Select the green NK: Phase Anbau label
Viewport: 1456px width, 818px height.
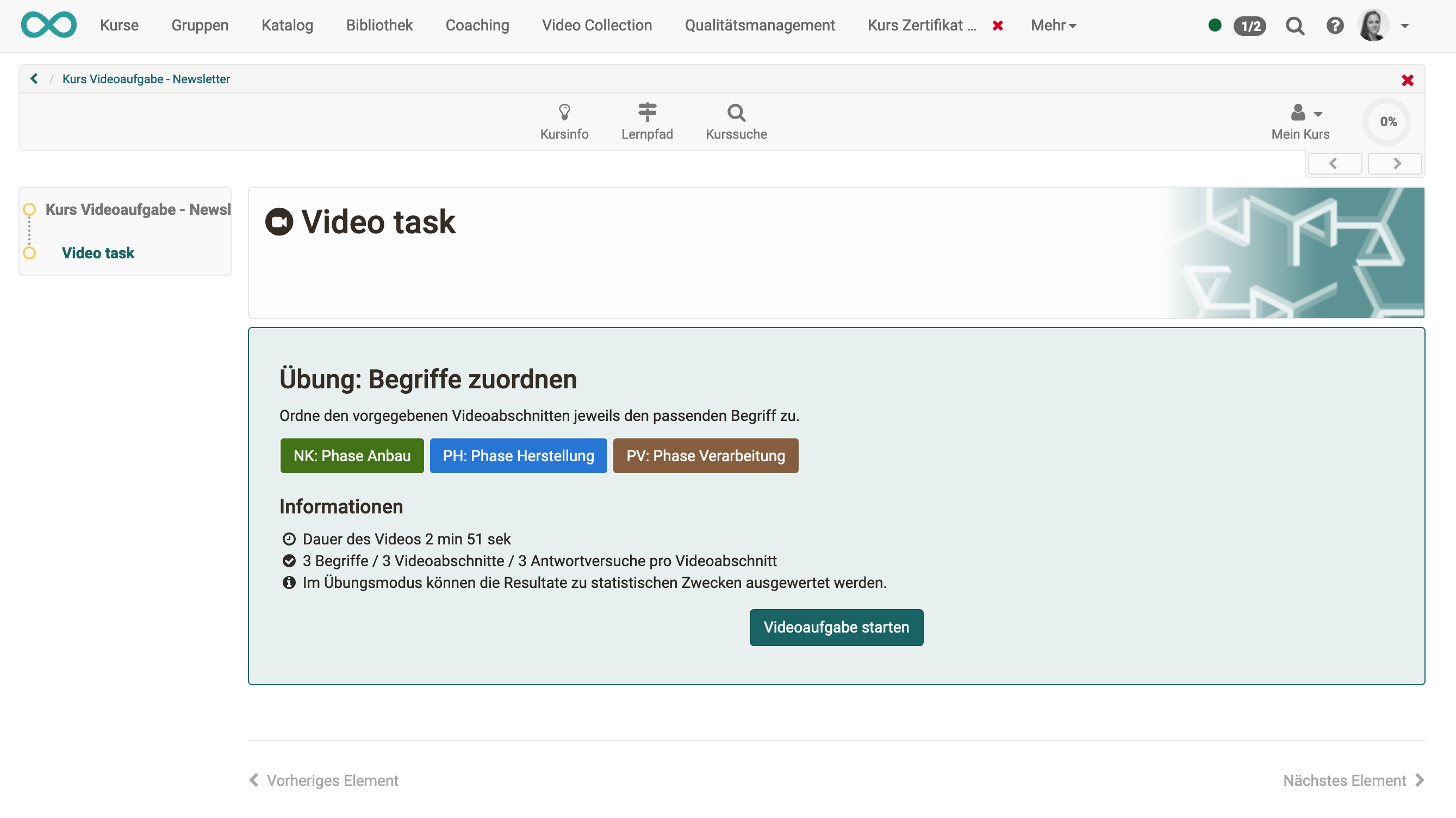[352, 456]
